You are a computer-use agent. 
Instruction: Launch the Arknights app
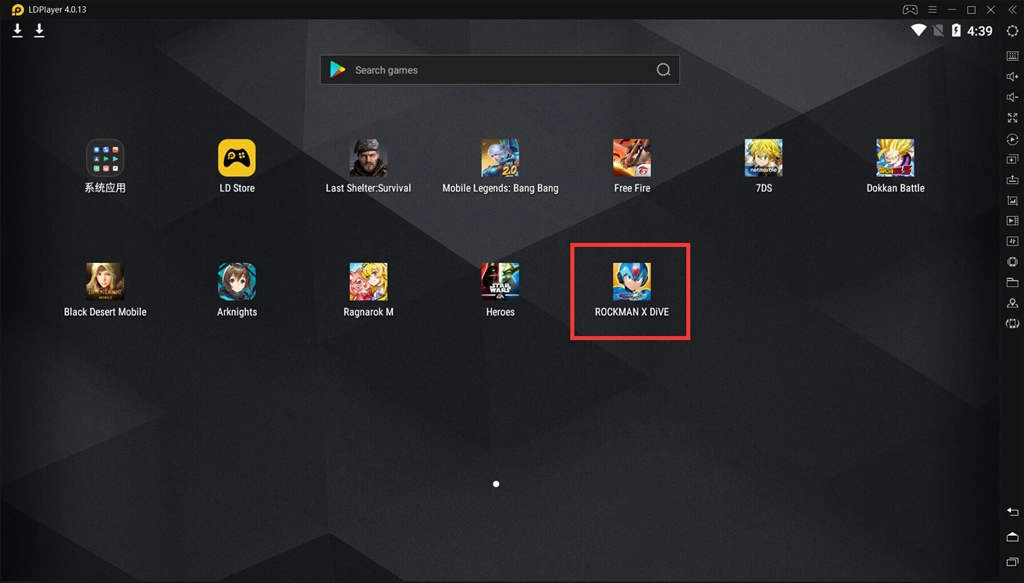tap(236, 281)
